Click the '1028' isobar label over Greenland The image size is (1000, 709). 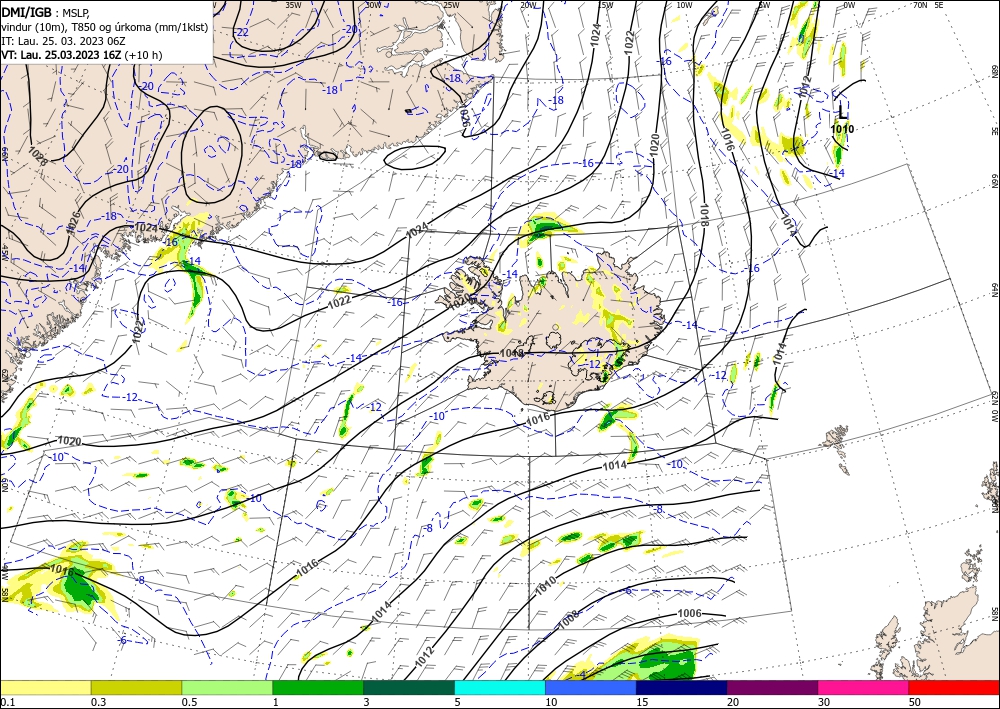[38, 157]
